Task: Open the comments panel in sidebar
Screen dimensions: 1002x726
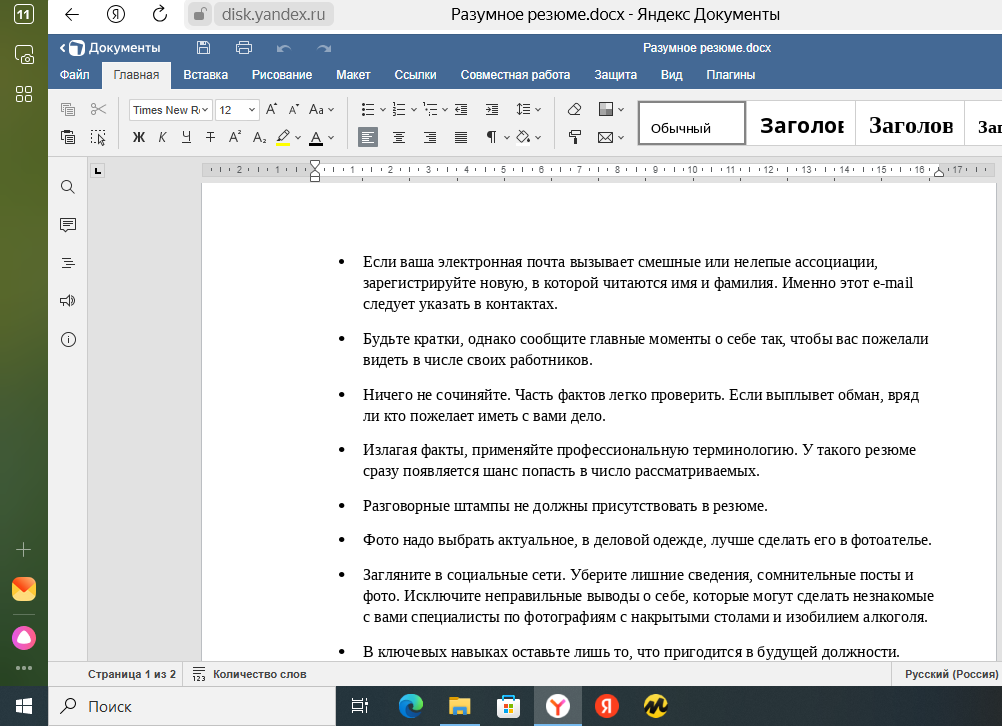Action: (68, 225)
